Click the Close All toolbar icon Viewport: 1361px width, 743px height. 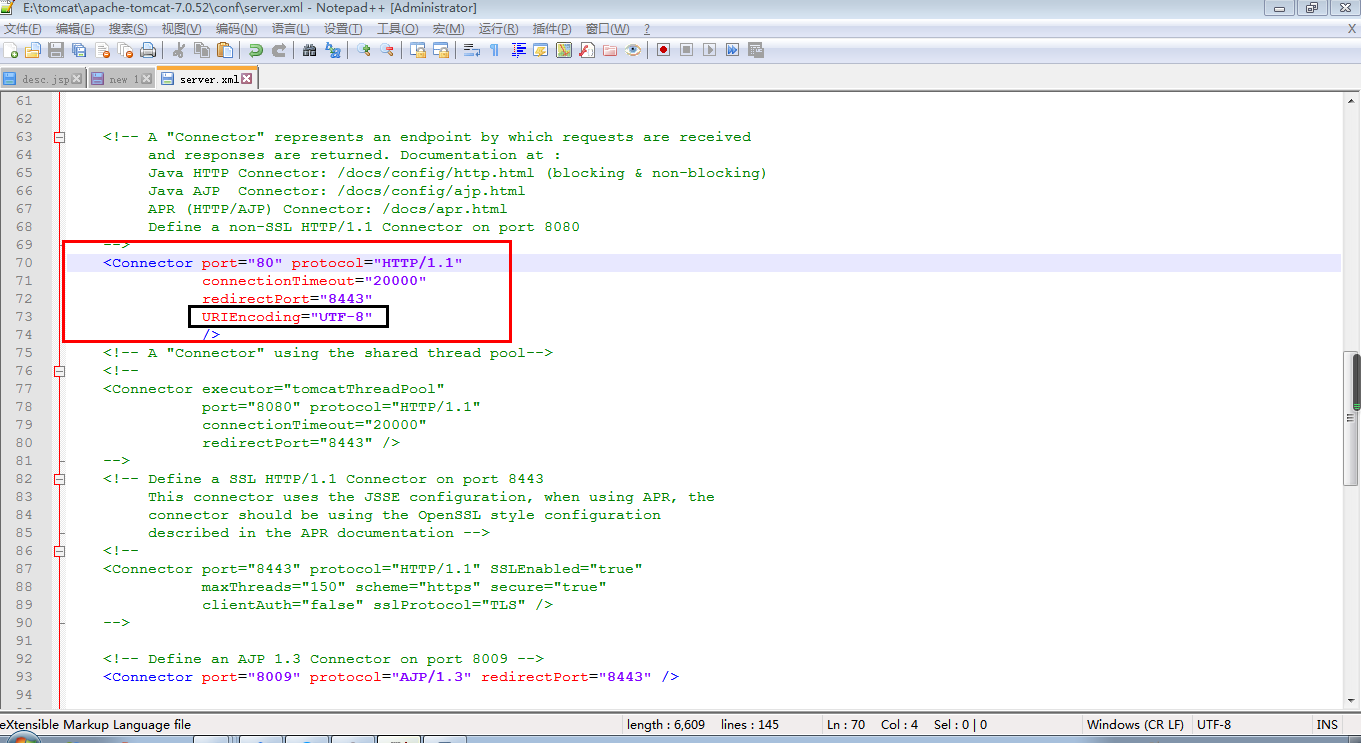coord(125,50)
